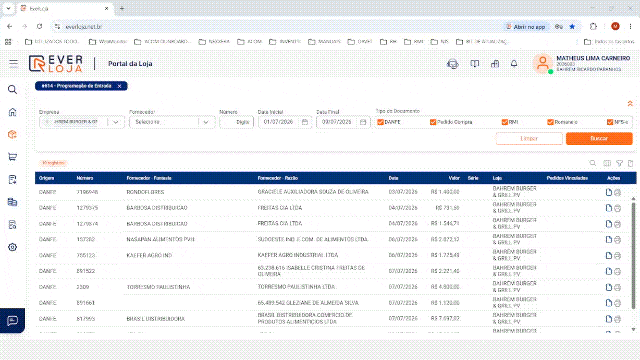Click the Data Final date field
The image size is (640, 360).
tap(343, 122)
